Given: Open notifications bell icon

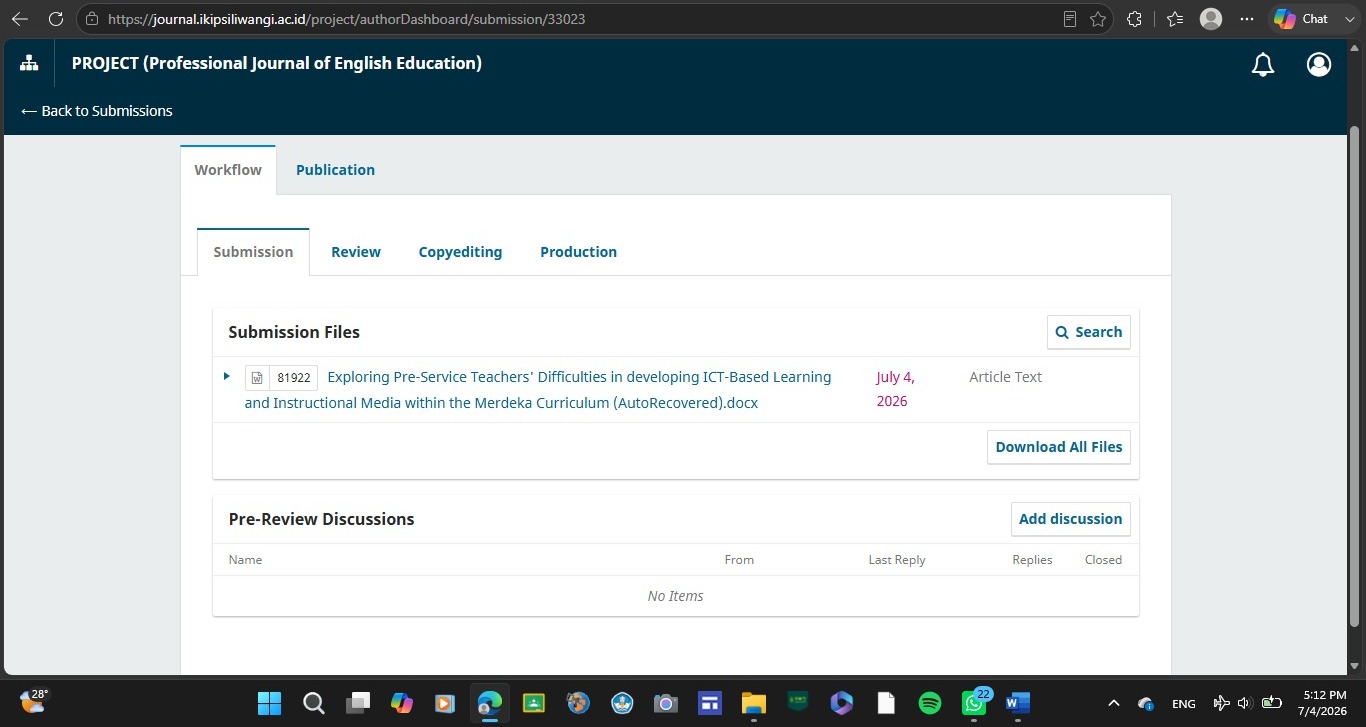Looking at the screenshot, I should click(x=1263, y=64).
